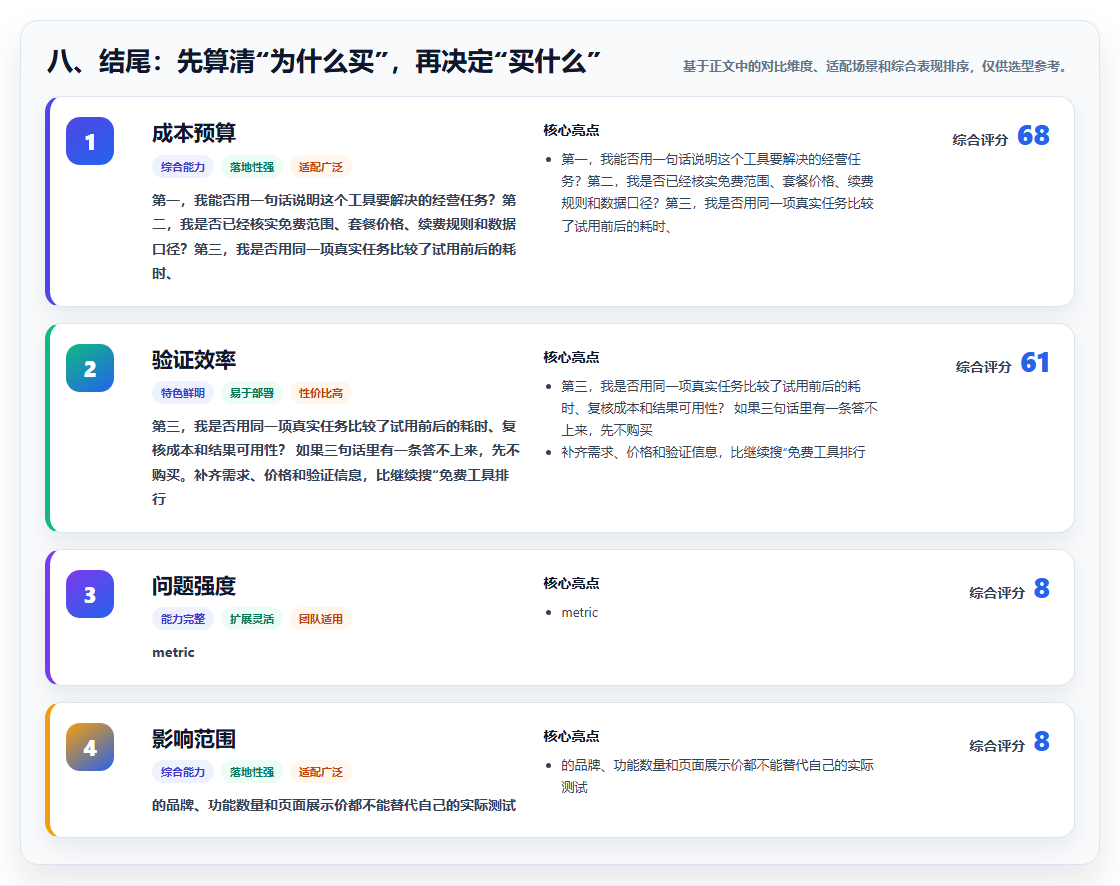The image size is (1120, 886).
Task: Click the rank 1 number badge
Action: click(x=90, y=141)
